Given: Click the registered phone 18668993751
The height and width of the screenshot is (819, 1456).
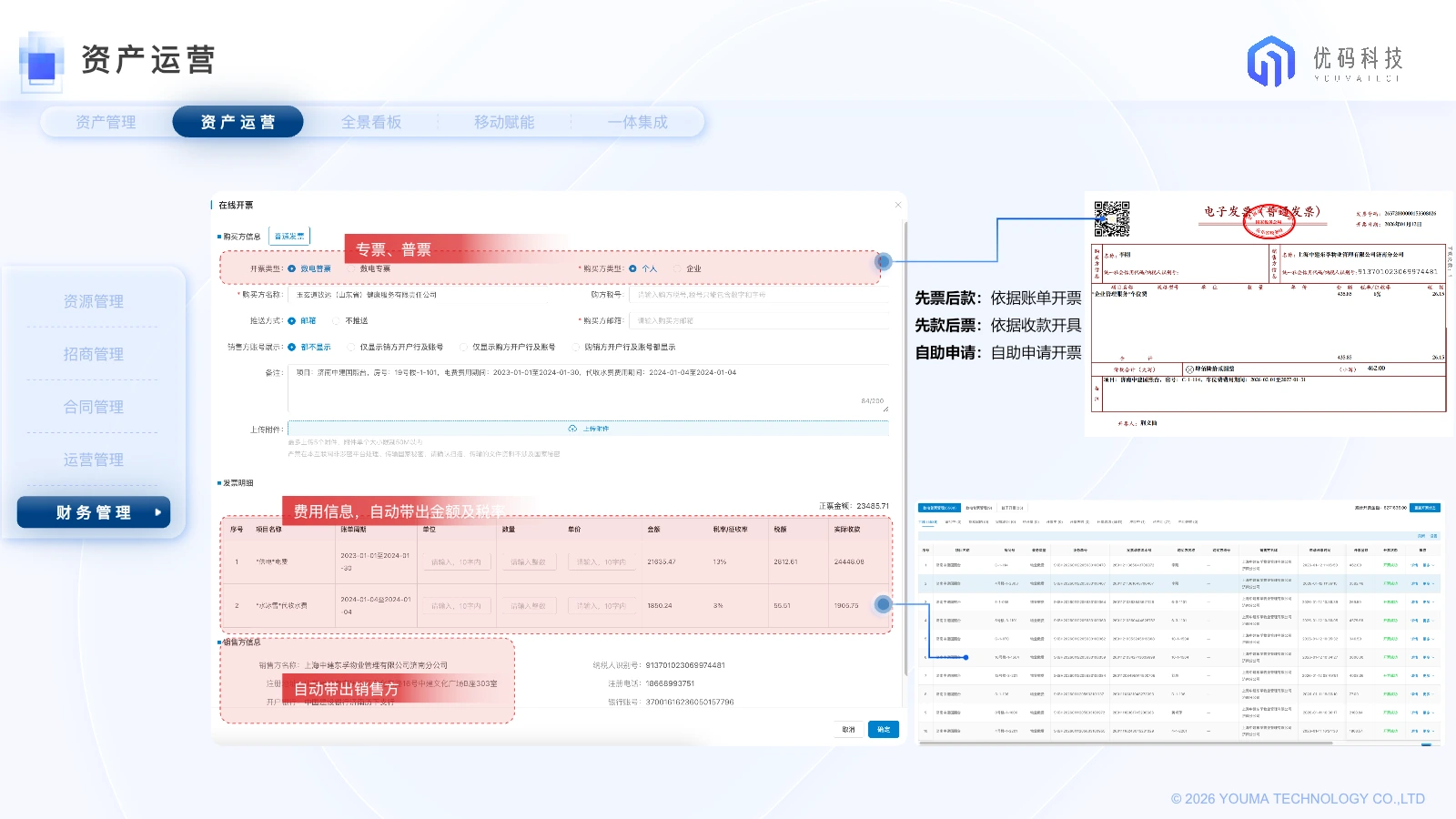Looking at the screenshot, I should [x=670, y=683].
